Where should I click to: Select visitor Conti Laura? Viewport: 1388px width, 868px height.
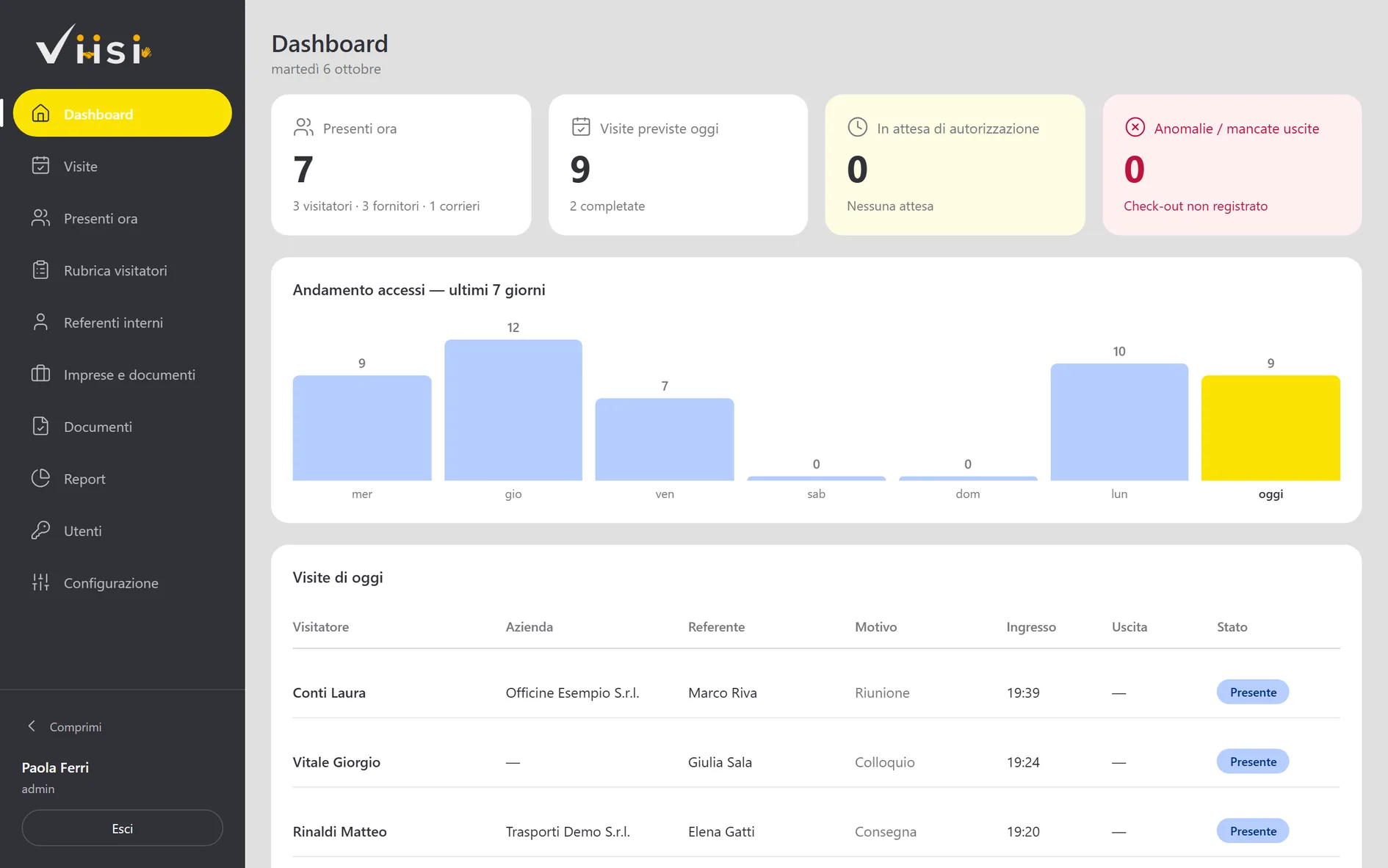[x=329, y=692]
